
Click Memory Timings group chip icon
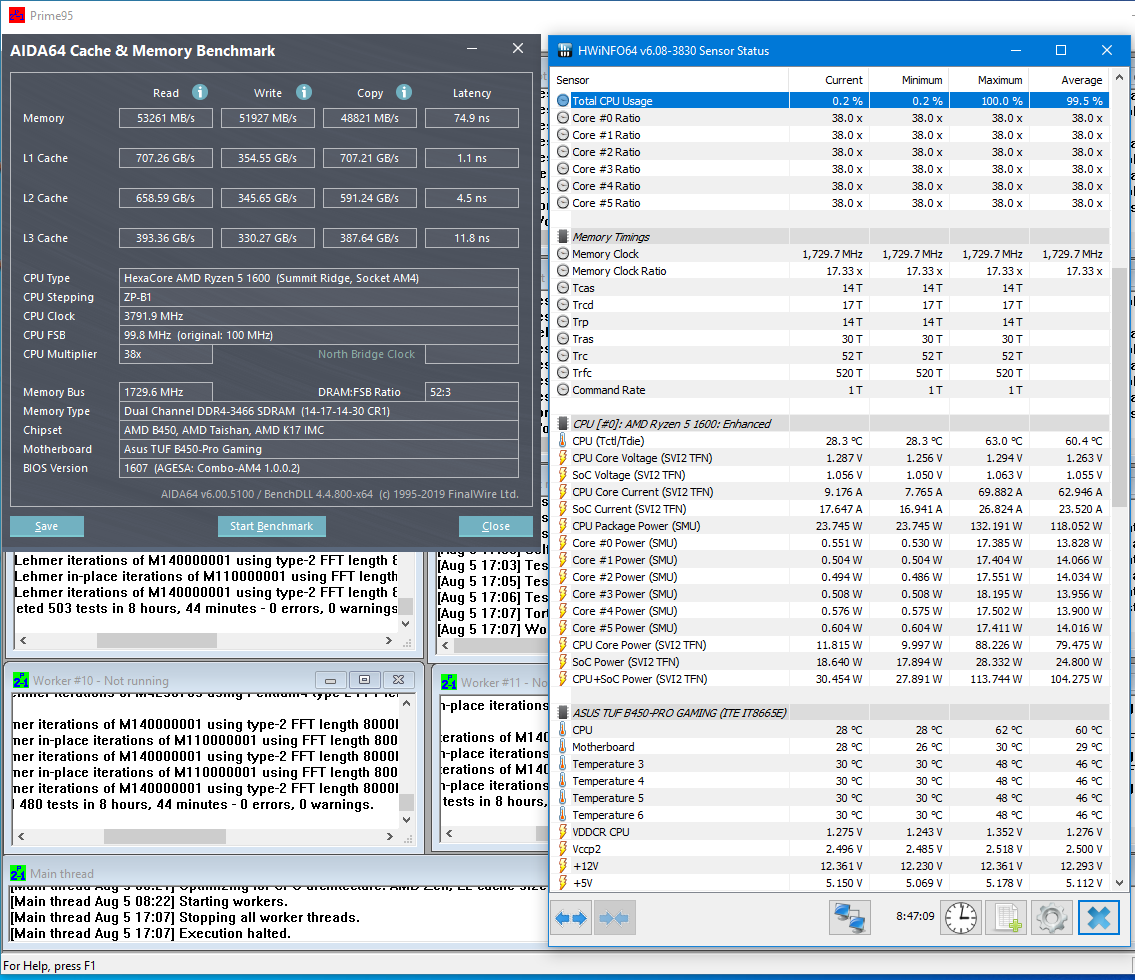(x=562, y=237)
